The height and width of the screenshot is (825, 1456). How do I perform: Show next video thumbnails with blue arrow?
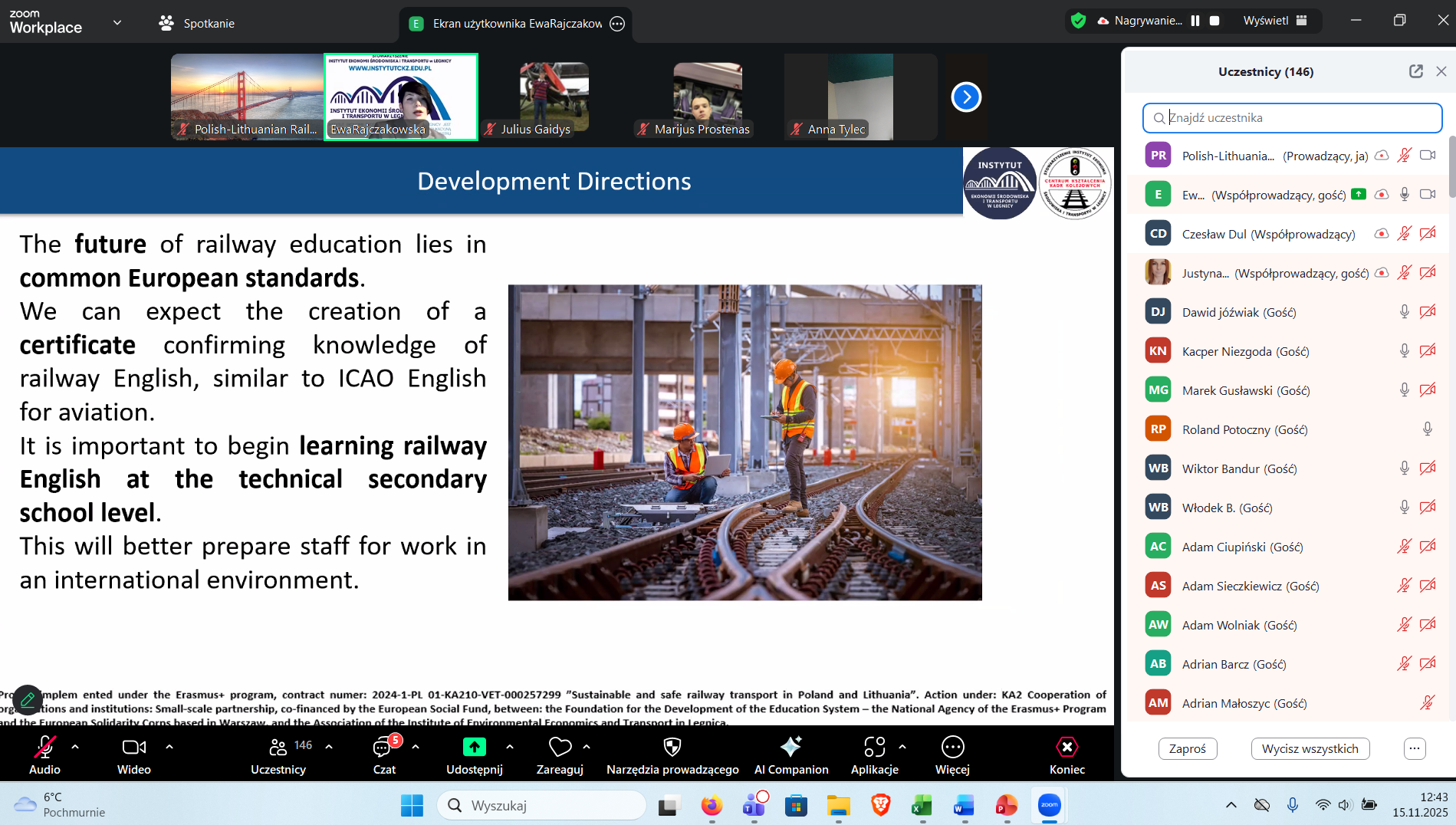coord(966,97)
